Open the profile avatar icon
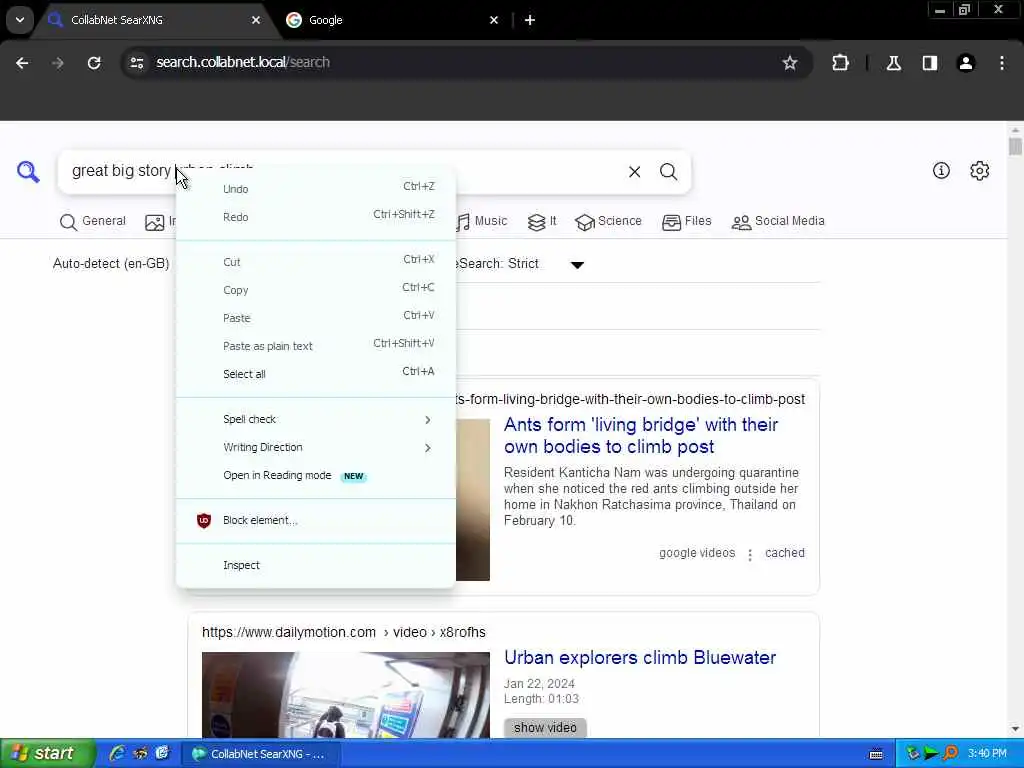 pyautogui.click(x=966, y=63)
